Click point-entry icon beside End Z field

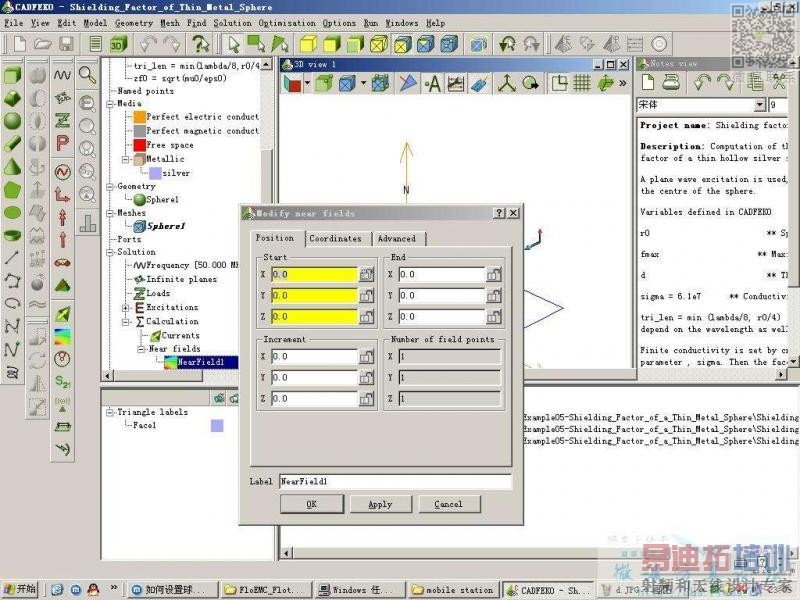coord(493,317)
